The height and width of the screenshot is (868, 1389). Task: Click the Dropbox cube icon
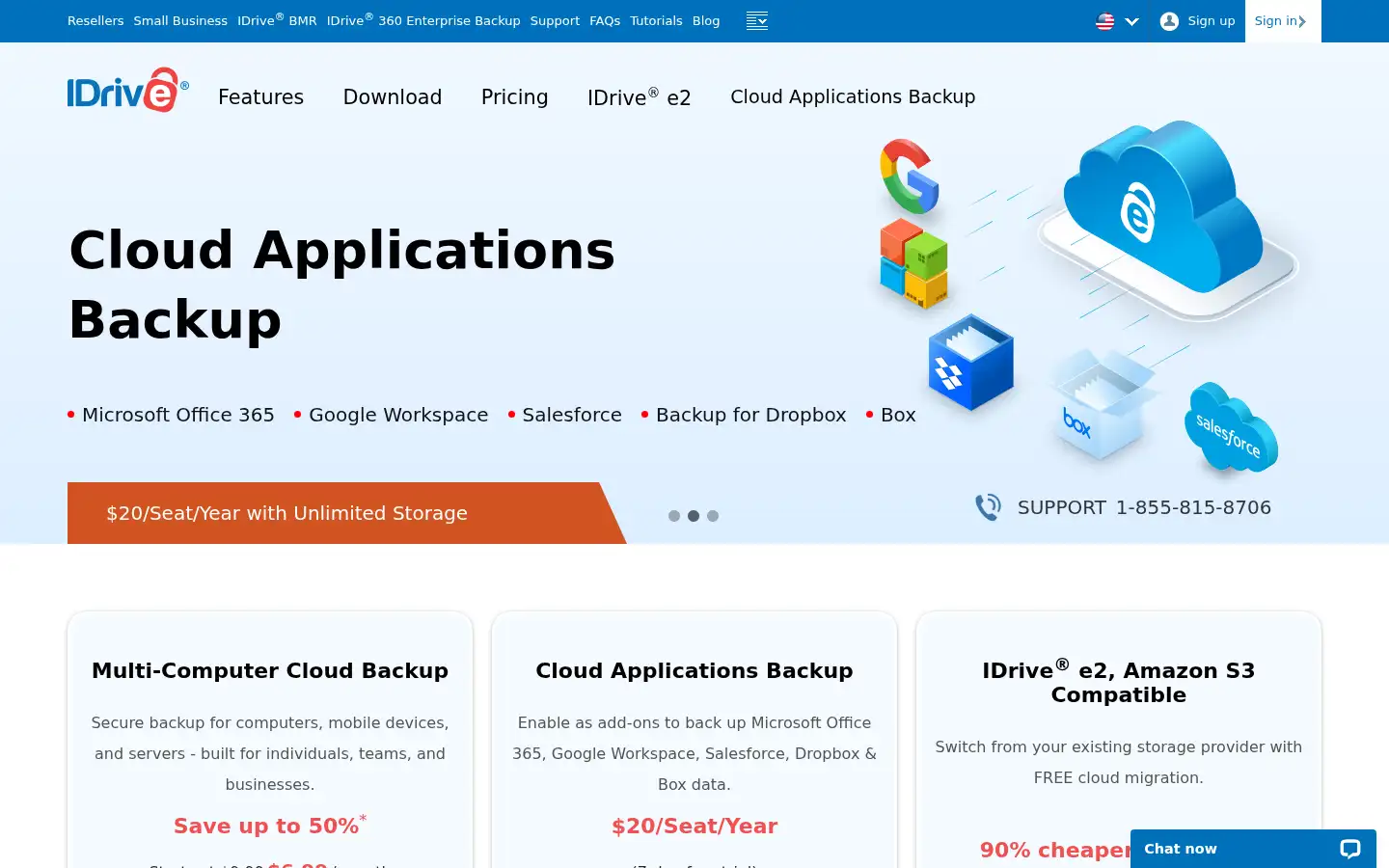tap(970, 362)
